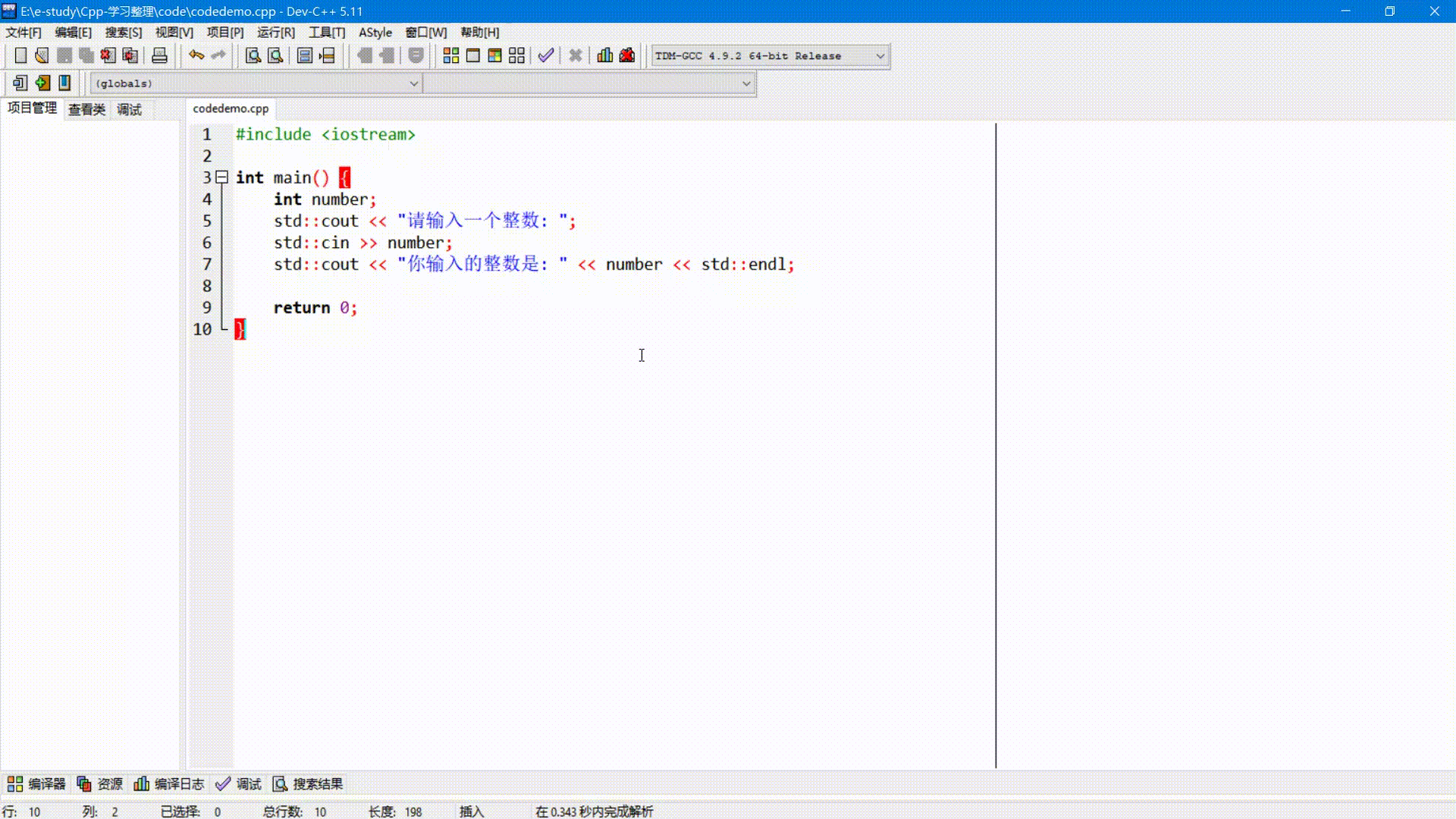Viewport: 1456px width, 819px height.
Task: Click the search in files icon
Action: [x=275, y=55]
